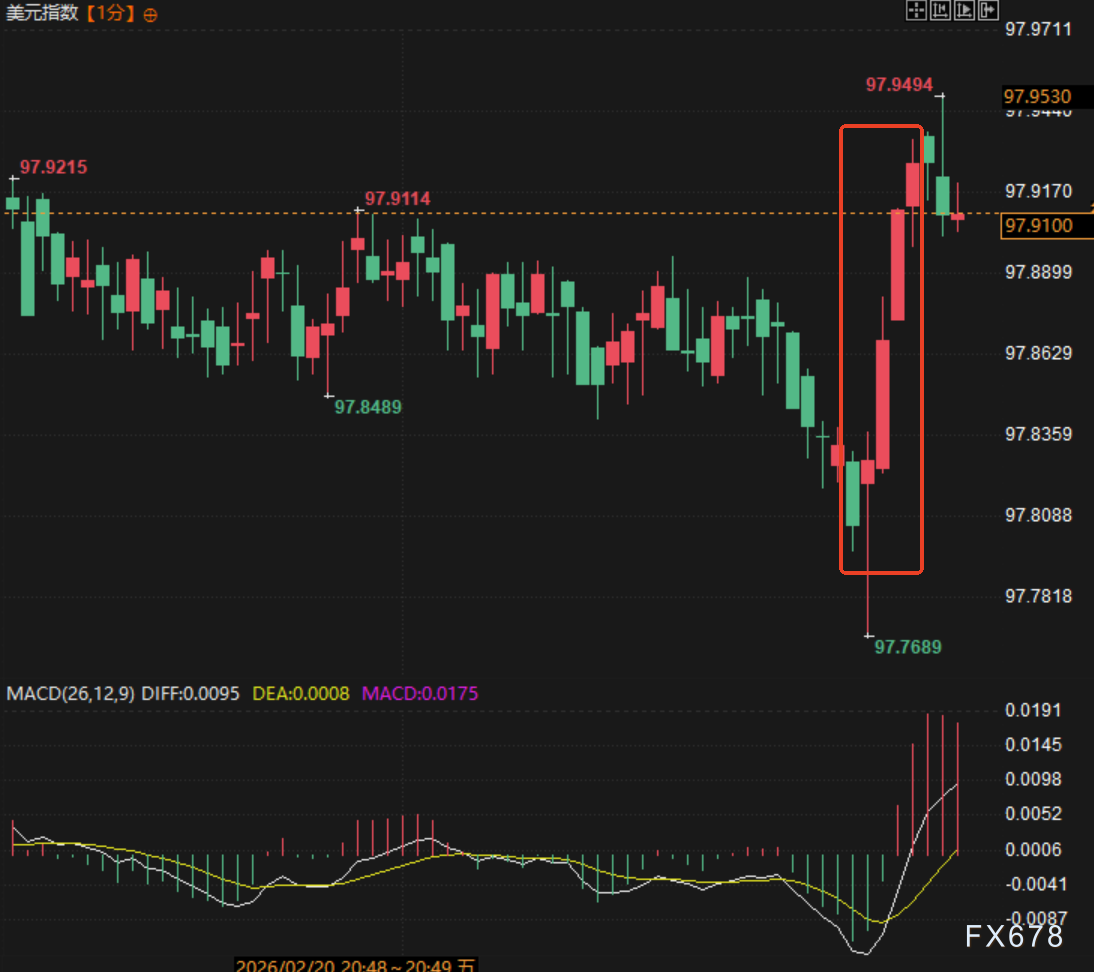Click the 97.7818 price axis label
This screenshot has width=1094, height=972.
pyautogui.click(x=1038, y=596)
